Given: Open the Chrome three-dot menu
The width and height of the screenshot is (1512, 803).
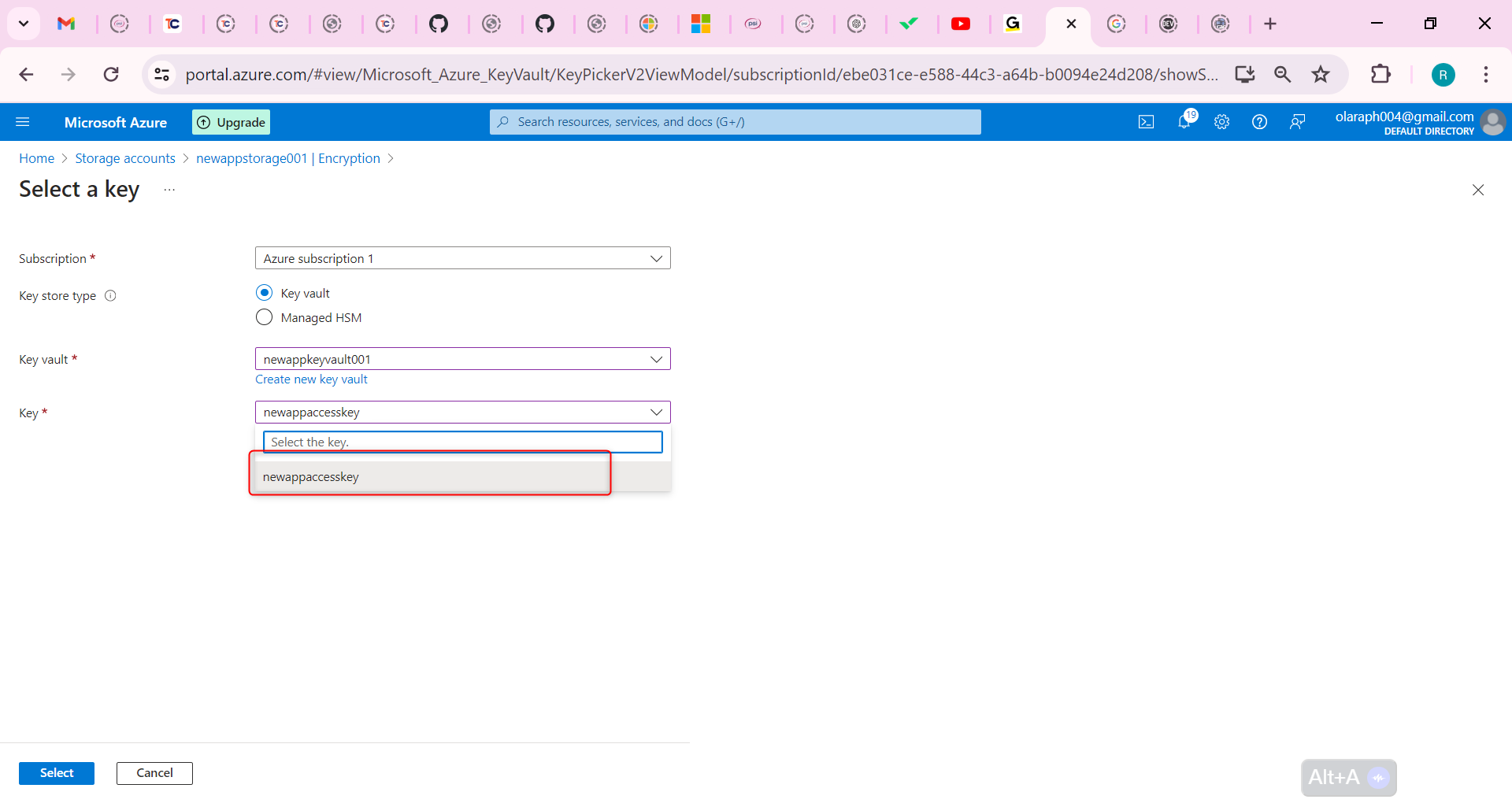Looking at the screenshot, I should (x=1486, y=75).
